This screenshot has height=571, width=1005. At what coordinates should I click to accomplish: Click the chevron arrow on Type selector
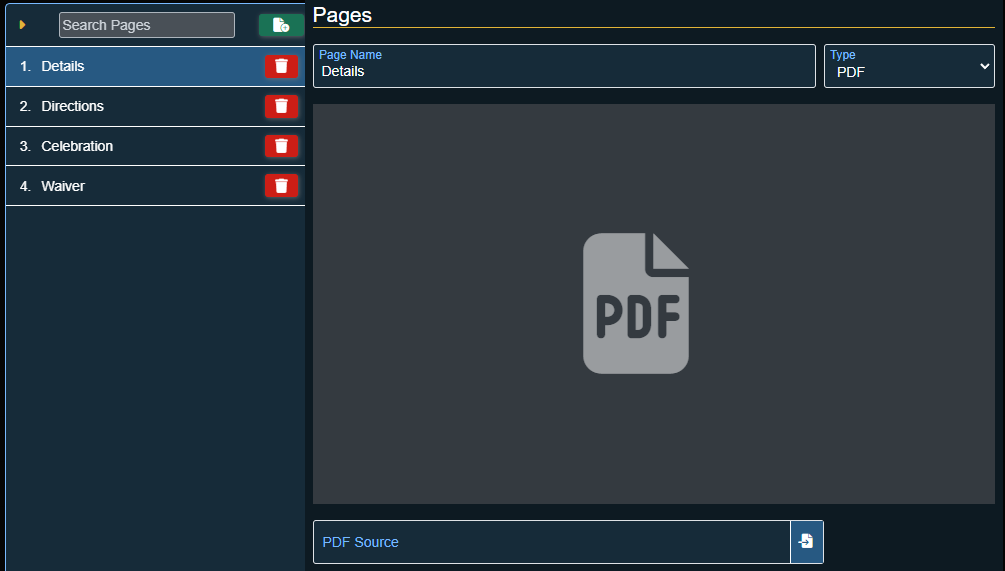coord(983,66)
